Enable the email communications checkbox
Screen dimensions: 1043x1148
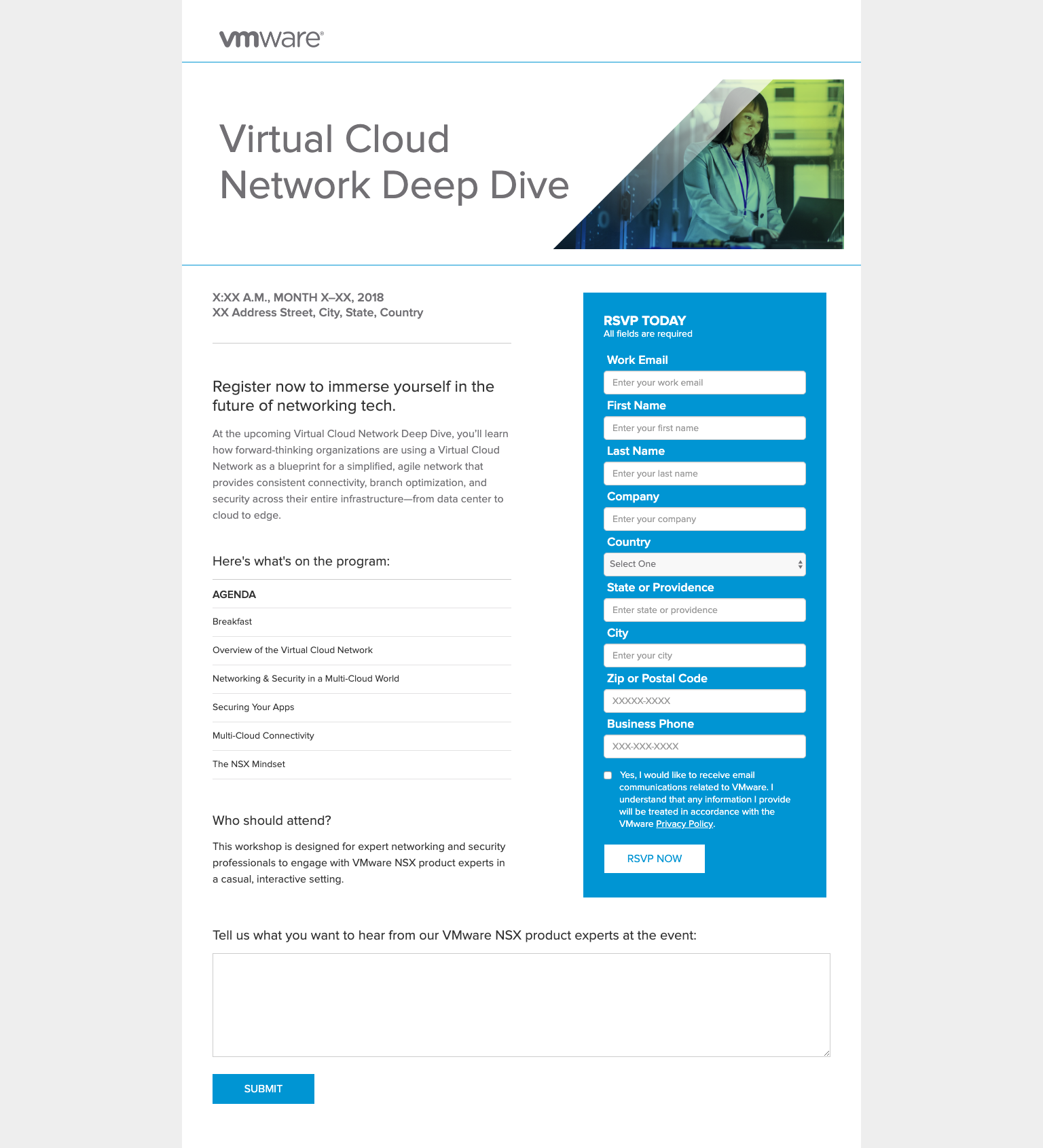(608, 775)
